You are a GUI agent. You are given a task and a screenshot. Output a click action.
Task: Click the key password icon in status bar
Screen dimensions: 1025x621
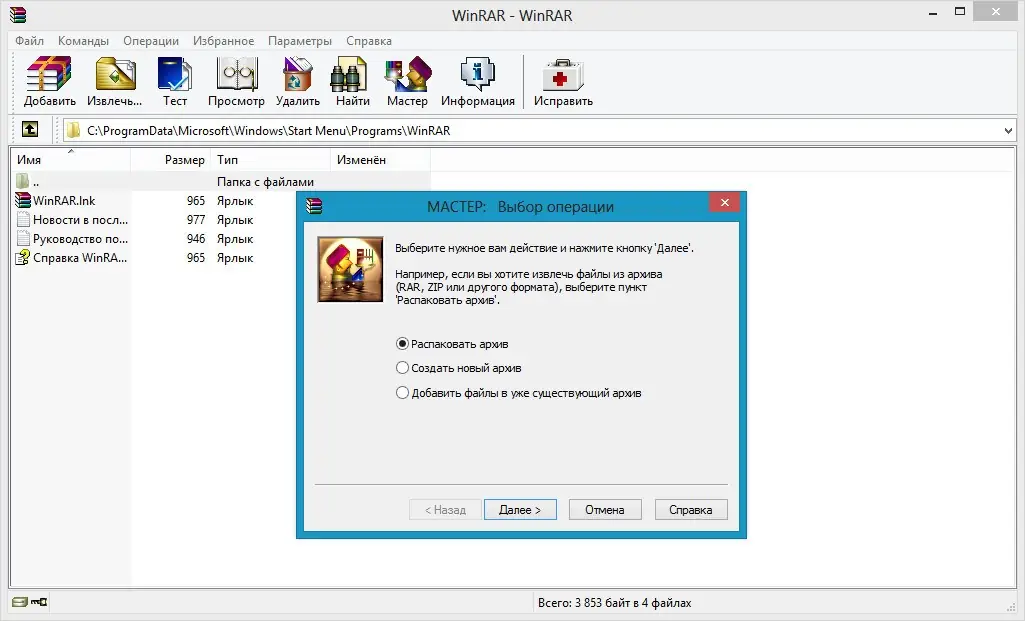click(x=39, y=601)
